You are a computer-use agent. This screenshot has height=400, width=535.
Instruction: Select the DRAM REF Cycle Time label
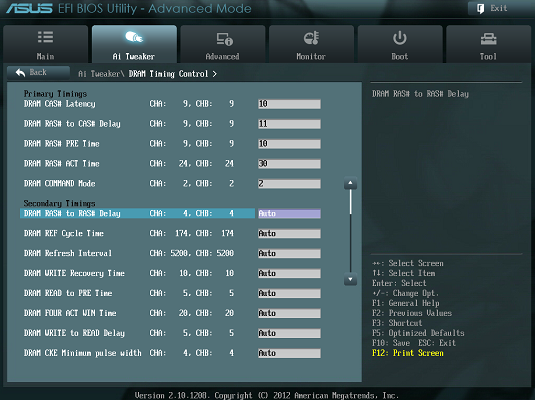click(x=63, y=233)
